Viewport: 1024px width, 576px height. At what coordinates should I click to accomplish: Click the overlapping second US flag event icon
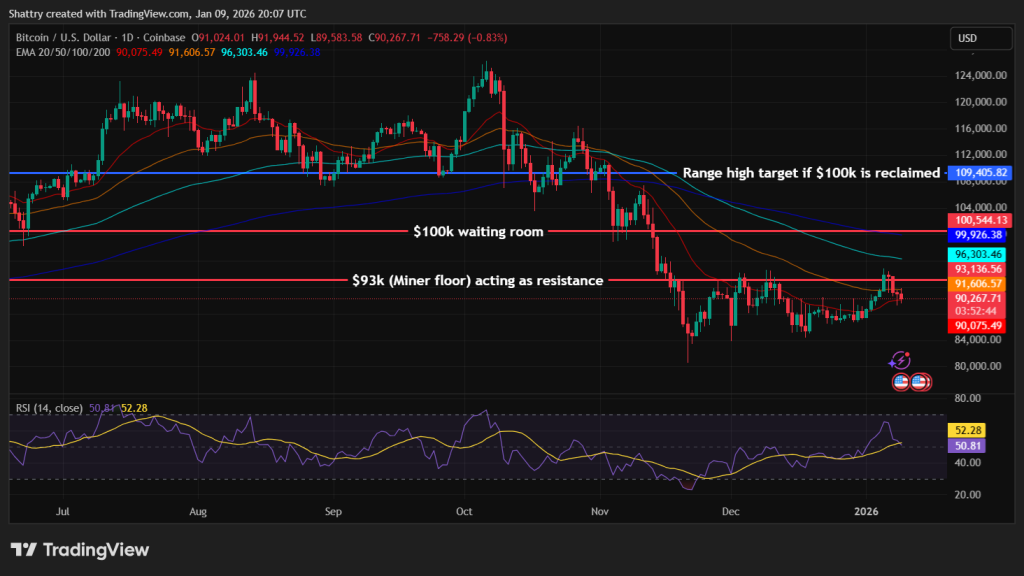click(918, 381)
